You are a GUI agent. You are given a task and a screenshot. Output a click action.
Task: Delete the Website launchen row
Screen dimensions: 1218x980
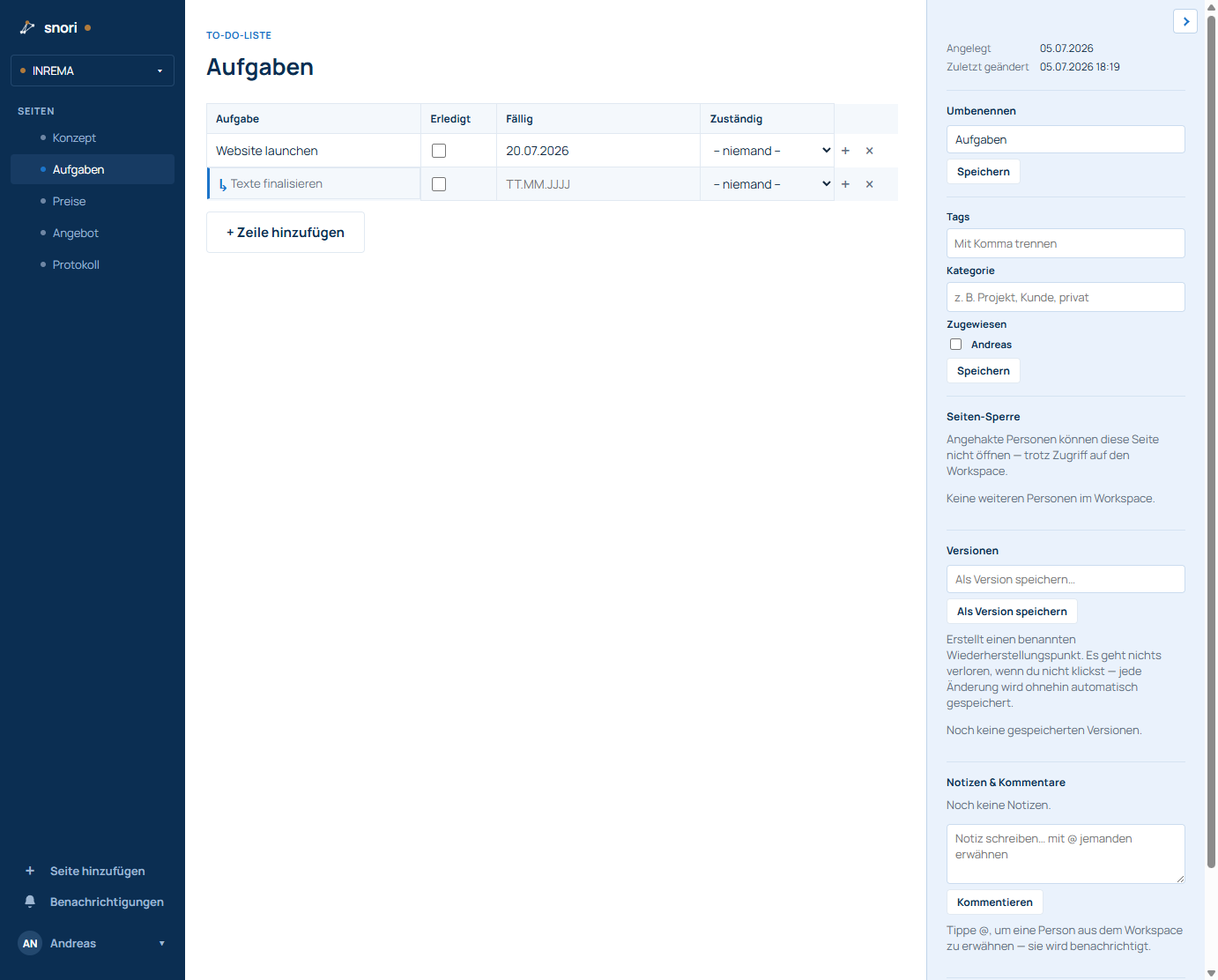click(x=869, y=151)
